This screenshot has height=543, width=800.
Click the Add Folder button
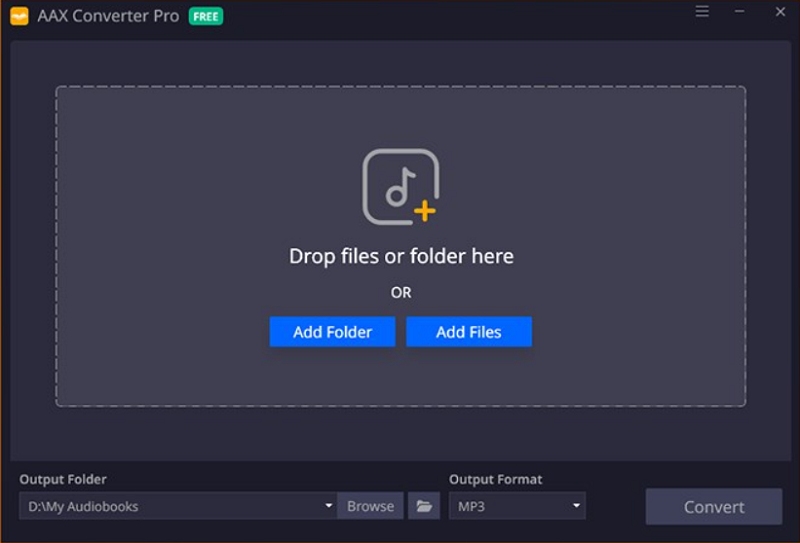tap(332, 332)
